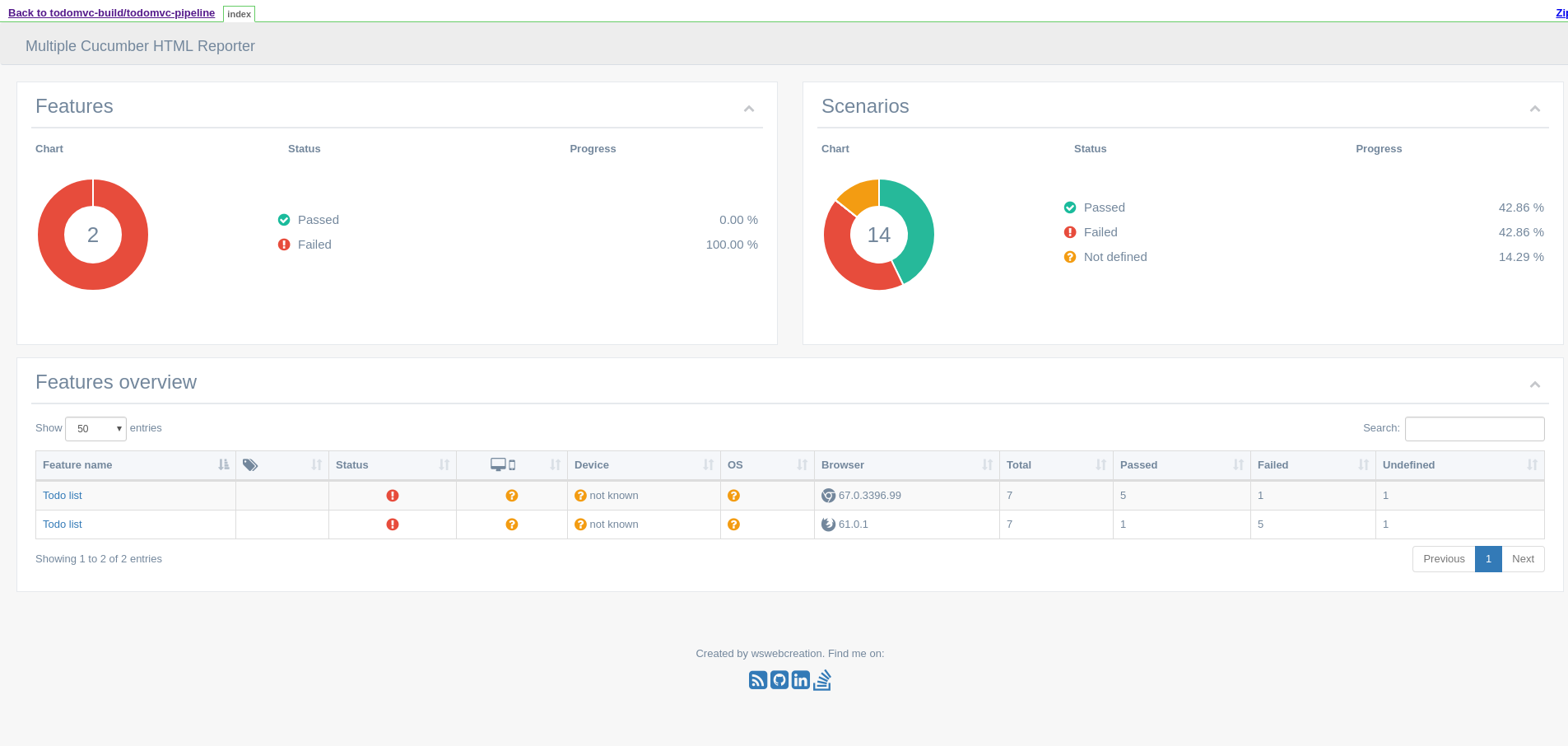Open the Show entries dropdown
Image resolution: width=1568 pixels, height=746 pixels.
(95, 429)
